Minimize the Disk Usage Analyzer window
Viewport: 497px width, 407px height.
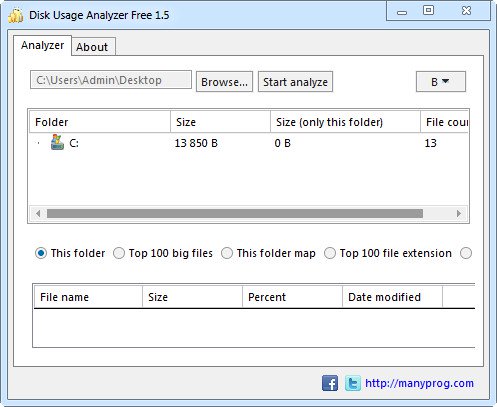coord(402,12)
